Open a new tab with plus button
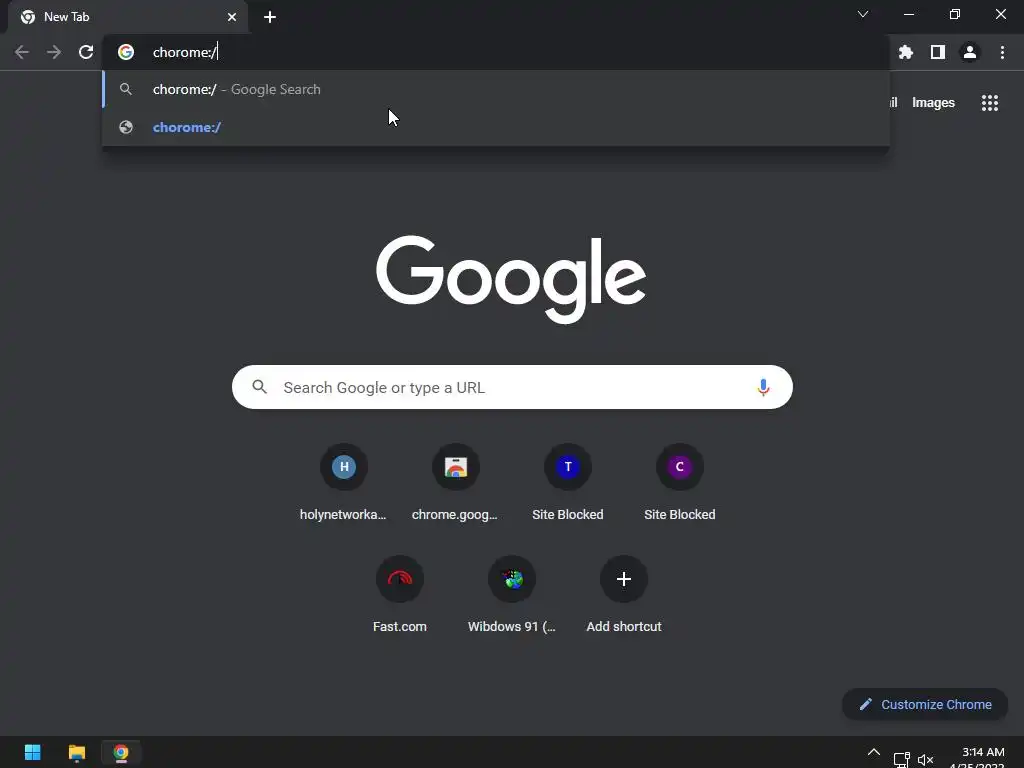The image size is (1024, 768). pyautogui.click(x=270, y=17)
